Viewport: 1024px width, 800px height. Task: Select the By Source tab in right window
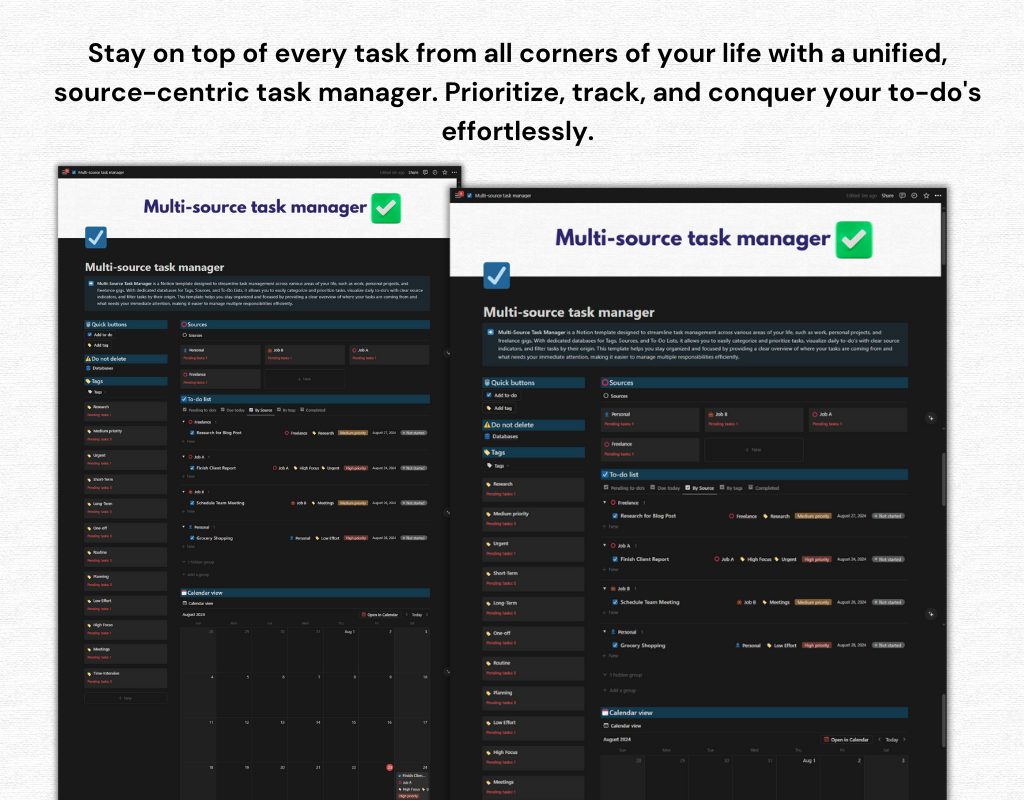(x=699, y=488)
